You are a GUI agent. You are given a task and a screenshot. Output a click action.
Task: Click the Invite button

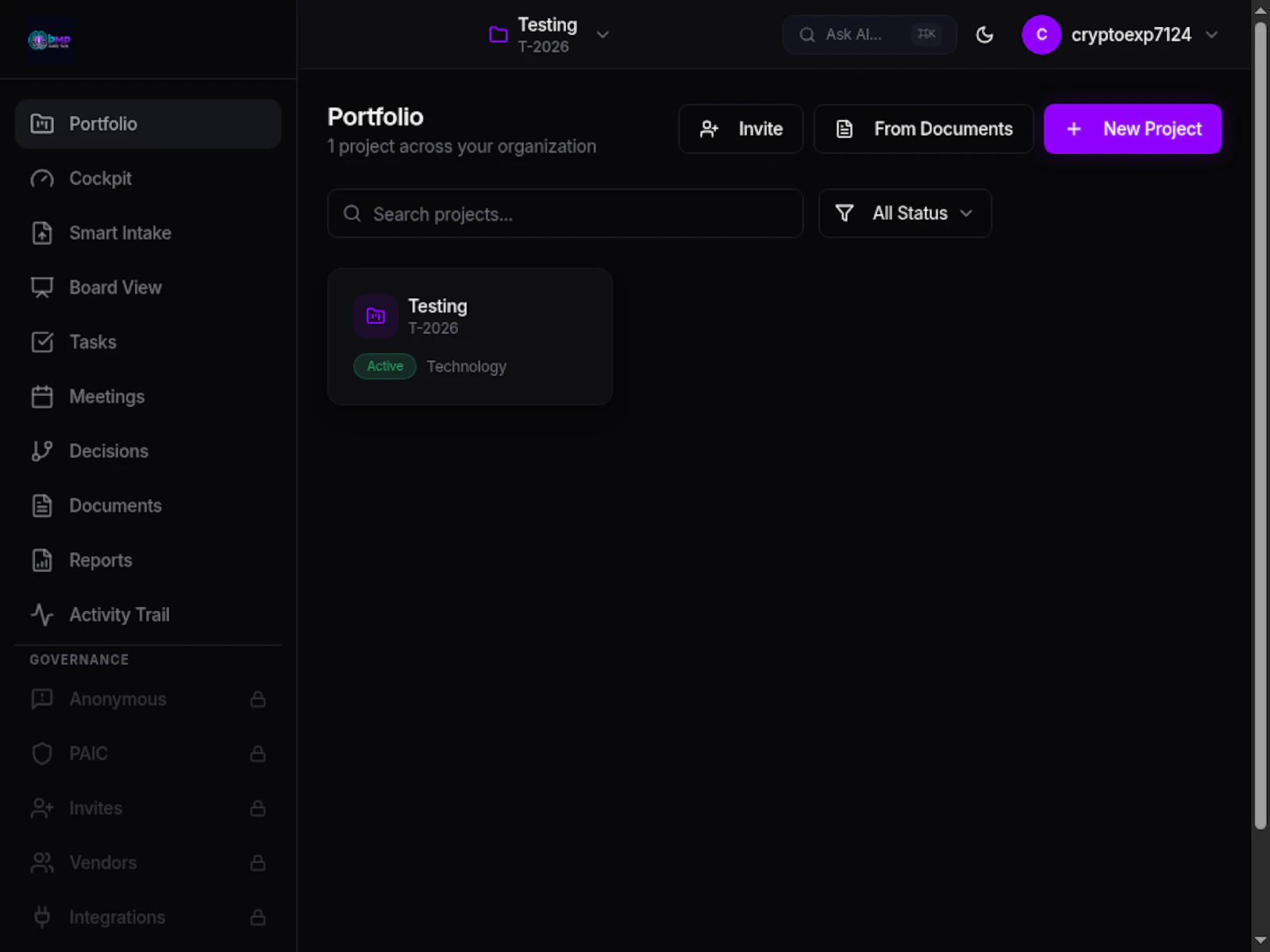point(741,129)
